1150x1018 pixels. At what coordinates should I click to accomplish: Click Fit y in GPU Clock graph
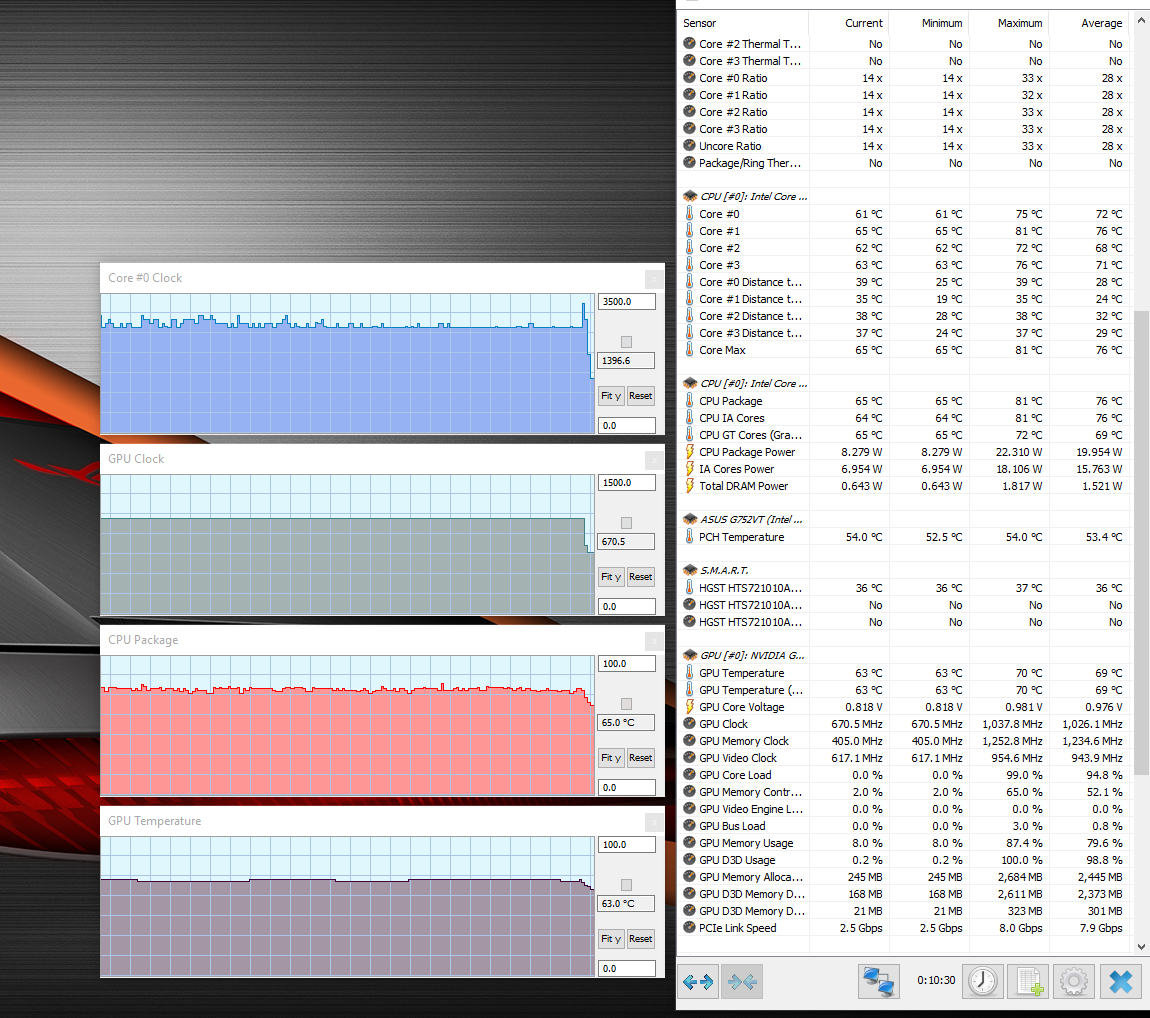pyautogui.click(x=611, y=577)
